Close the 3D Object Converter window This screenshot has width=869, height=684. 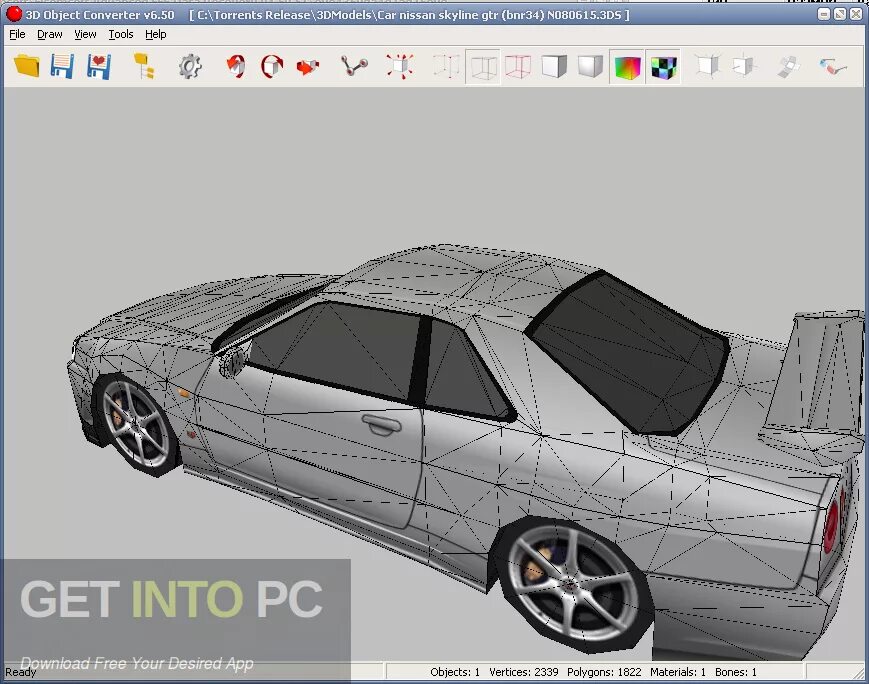(856, 14)
